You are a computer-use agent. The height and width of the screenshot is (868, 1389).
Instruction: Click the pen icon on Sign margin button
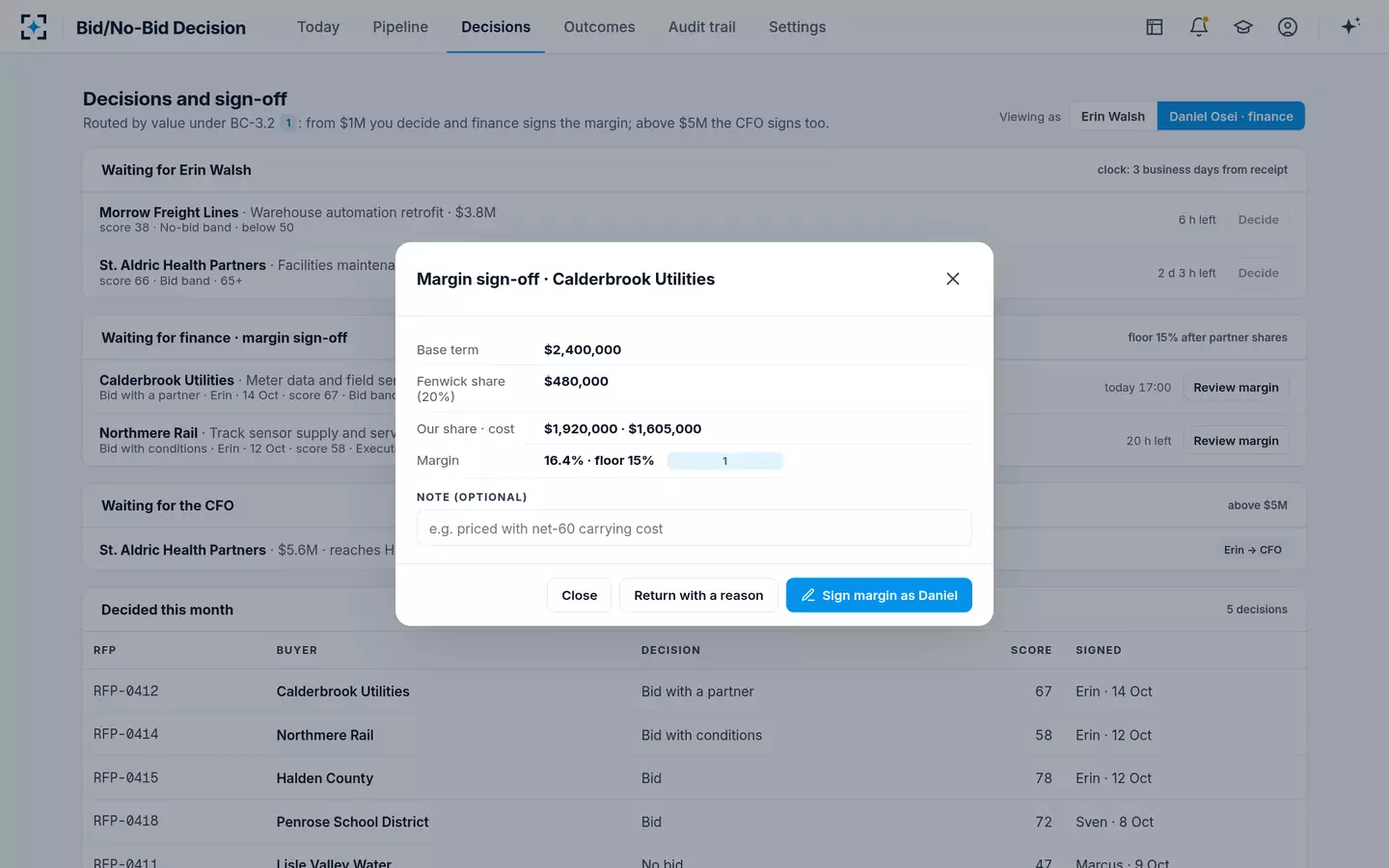808,595
